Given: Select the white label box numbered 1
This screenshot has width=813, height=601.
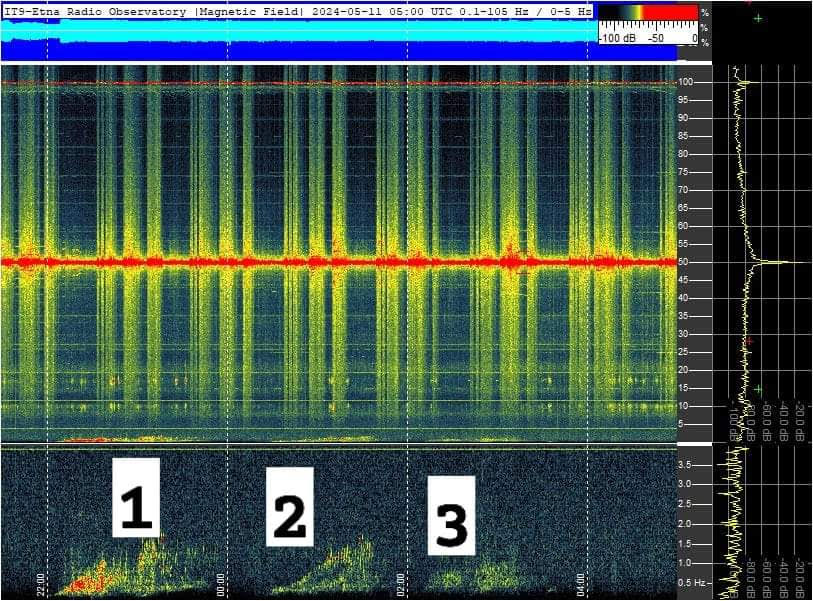Looking at the screenshot, I should tap(135, 497).
